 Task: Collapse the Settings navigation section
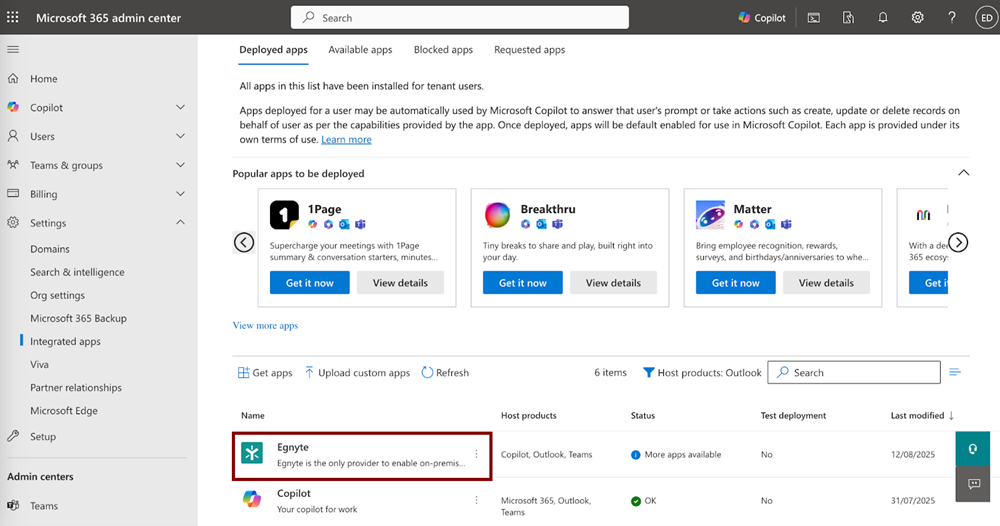[180, 223]
